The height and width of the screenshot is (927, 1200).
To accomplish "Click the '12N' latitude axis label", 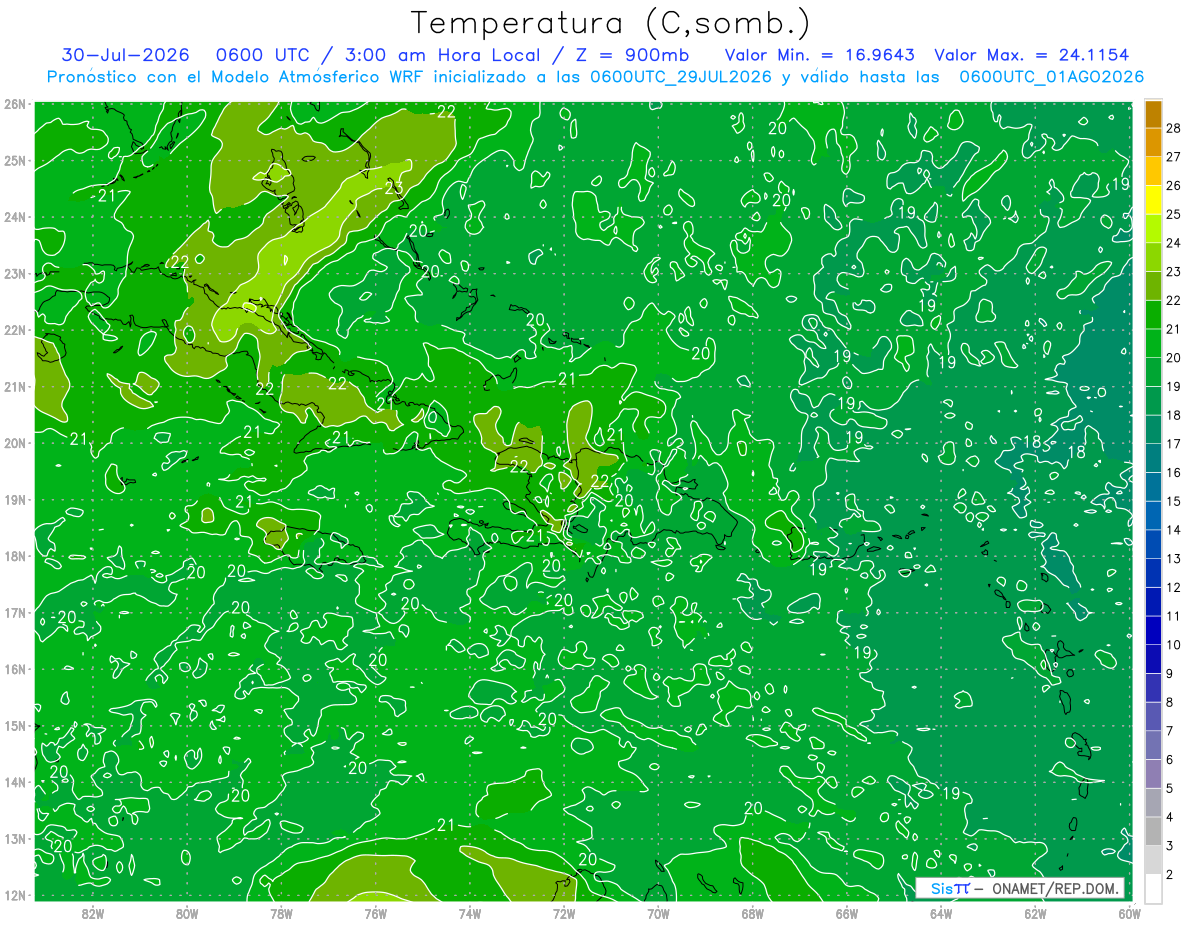I will (15, 895).
